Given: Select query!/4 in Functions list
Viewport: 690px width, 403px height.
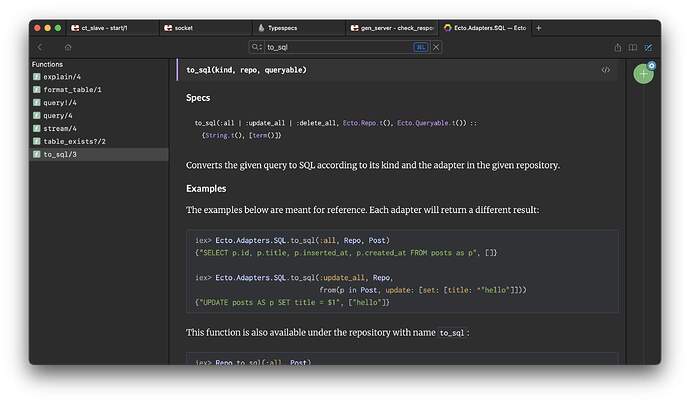Looking at the screenshot, I should pyautogui.click(x=99, y=103).
